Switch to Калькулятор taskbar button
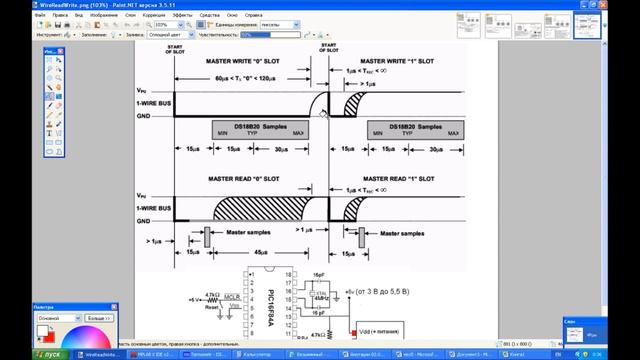640x360 pixels. tap(257, 354)
